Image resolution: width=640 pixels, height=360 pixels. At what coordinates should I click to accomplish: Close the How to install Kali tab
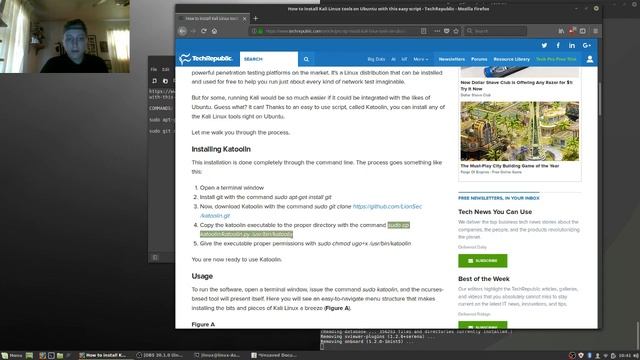click(244, 18)
